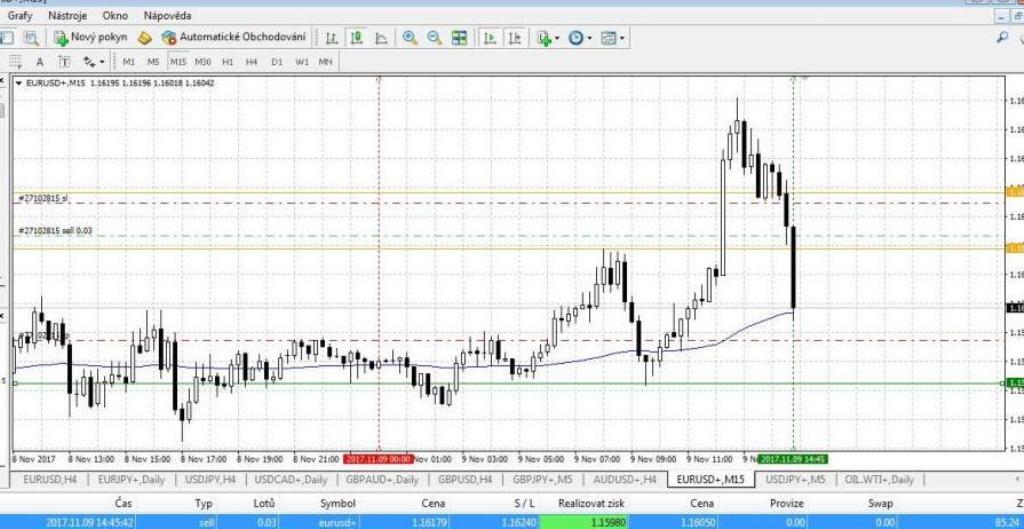This screenshot has width=1024, height=529.
Task: Select the #27102815 sl line label
Action: point(42,198)
